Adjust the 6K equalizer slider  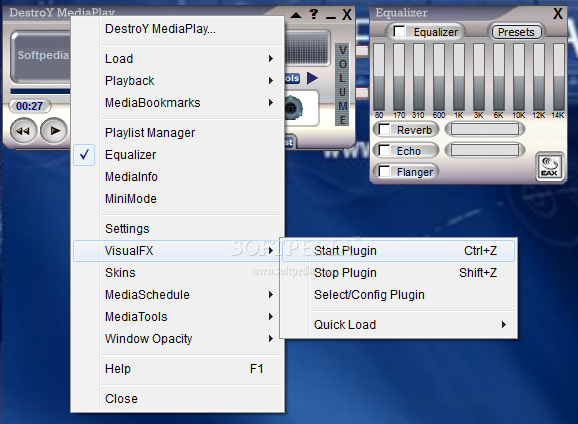coord(499,77)
